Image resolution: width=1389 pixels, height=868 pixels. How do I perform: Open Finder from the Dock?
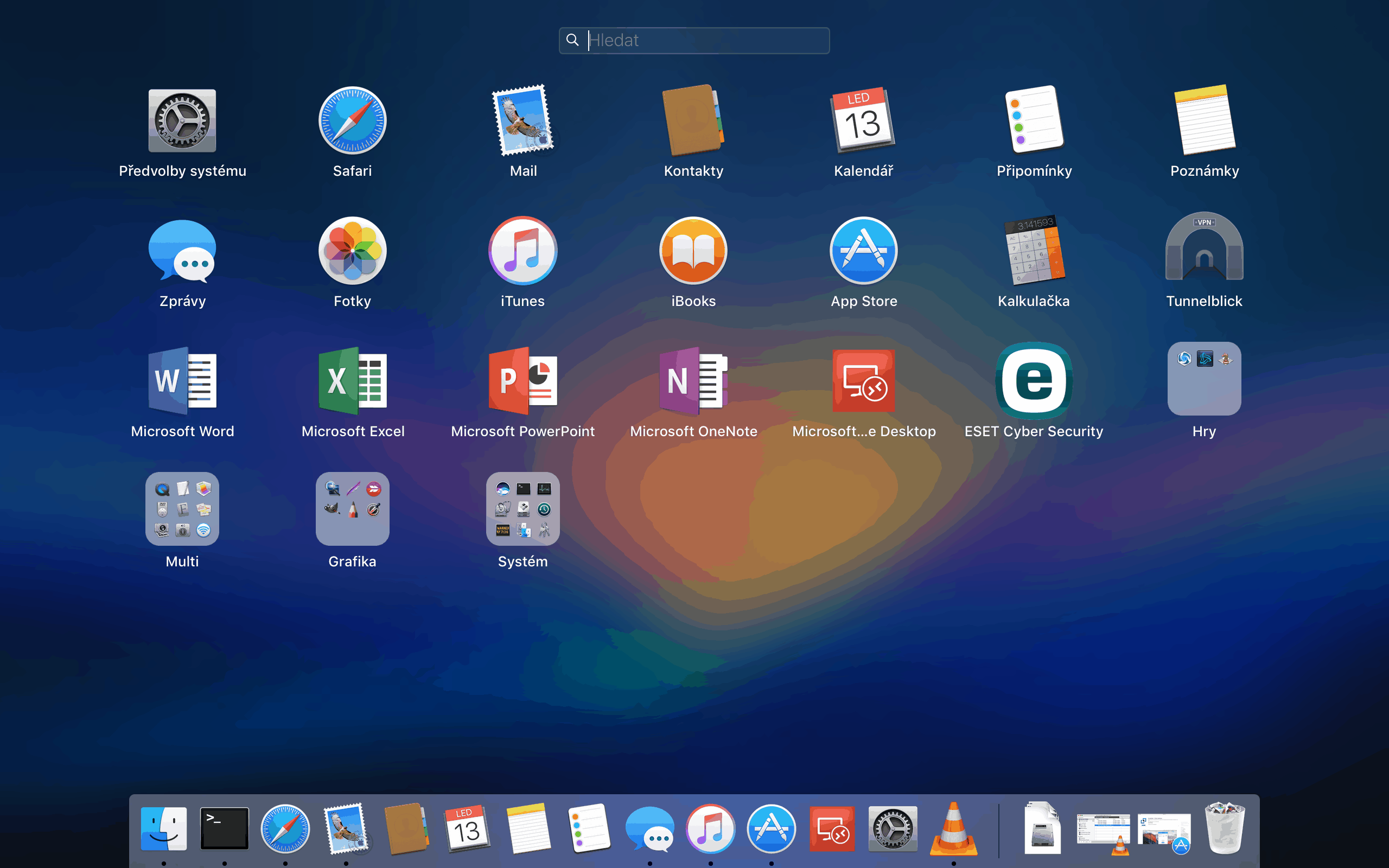pyautogui.click(x=163, y=828)
